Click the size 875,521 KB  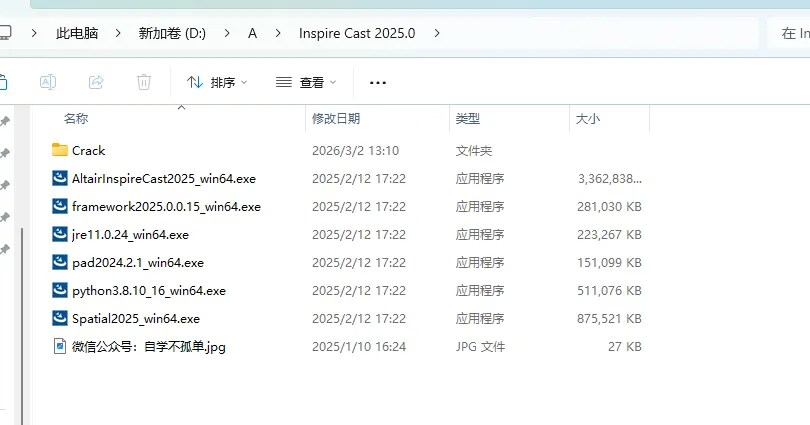click(609, 319)
